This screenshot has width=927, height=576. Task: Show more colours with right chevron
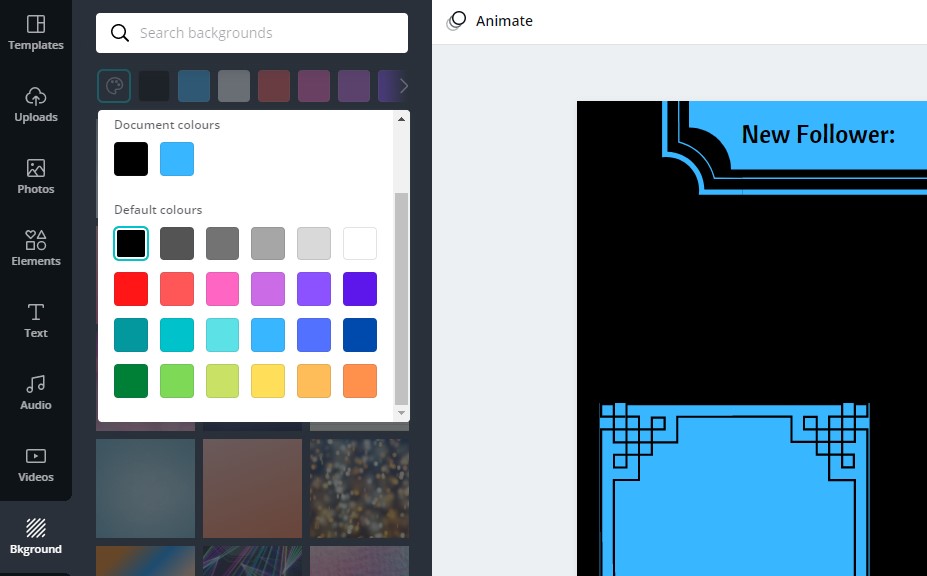click(x=403, y=86)
